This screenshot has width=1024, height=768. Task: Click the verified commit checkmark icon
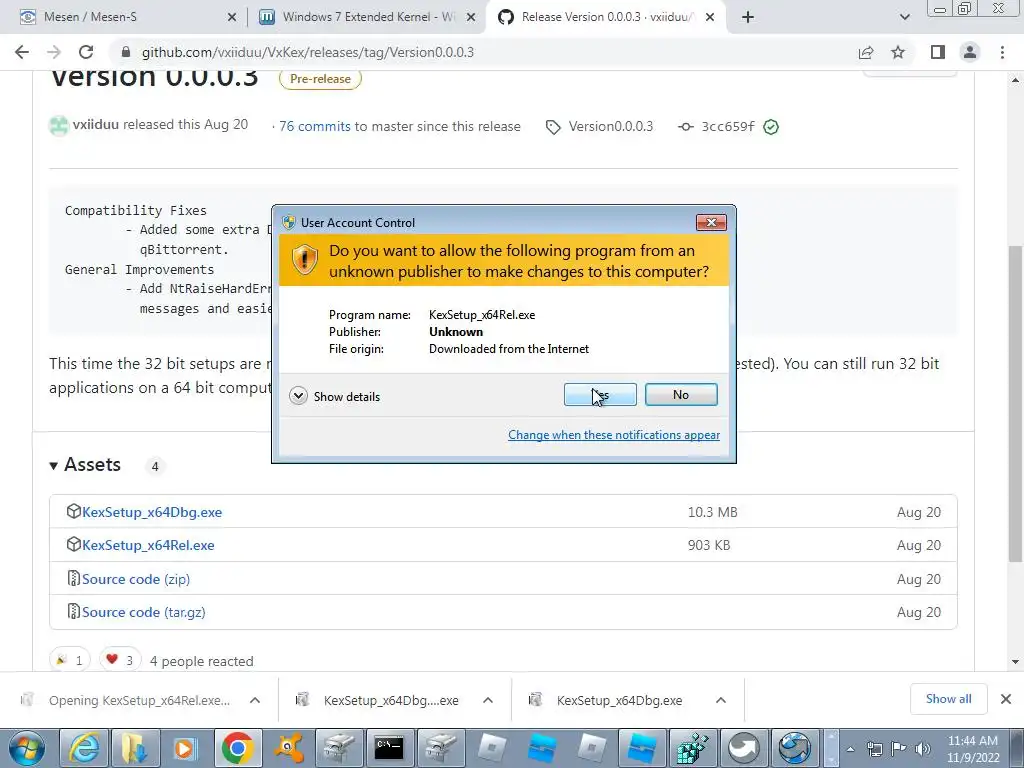pos(771,127)
